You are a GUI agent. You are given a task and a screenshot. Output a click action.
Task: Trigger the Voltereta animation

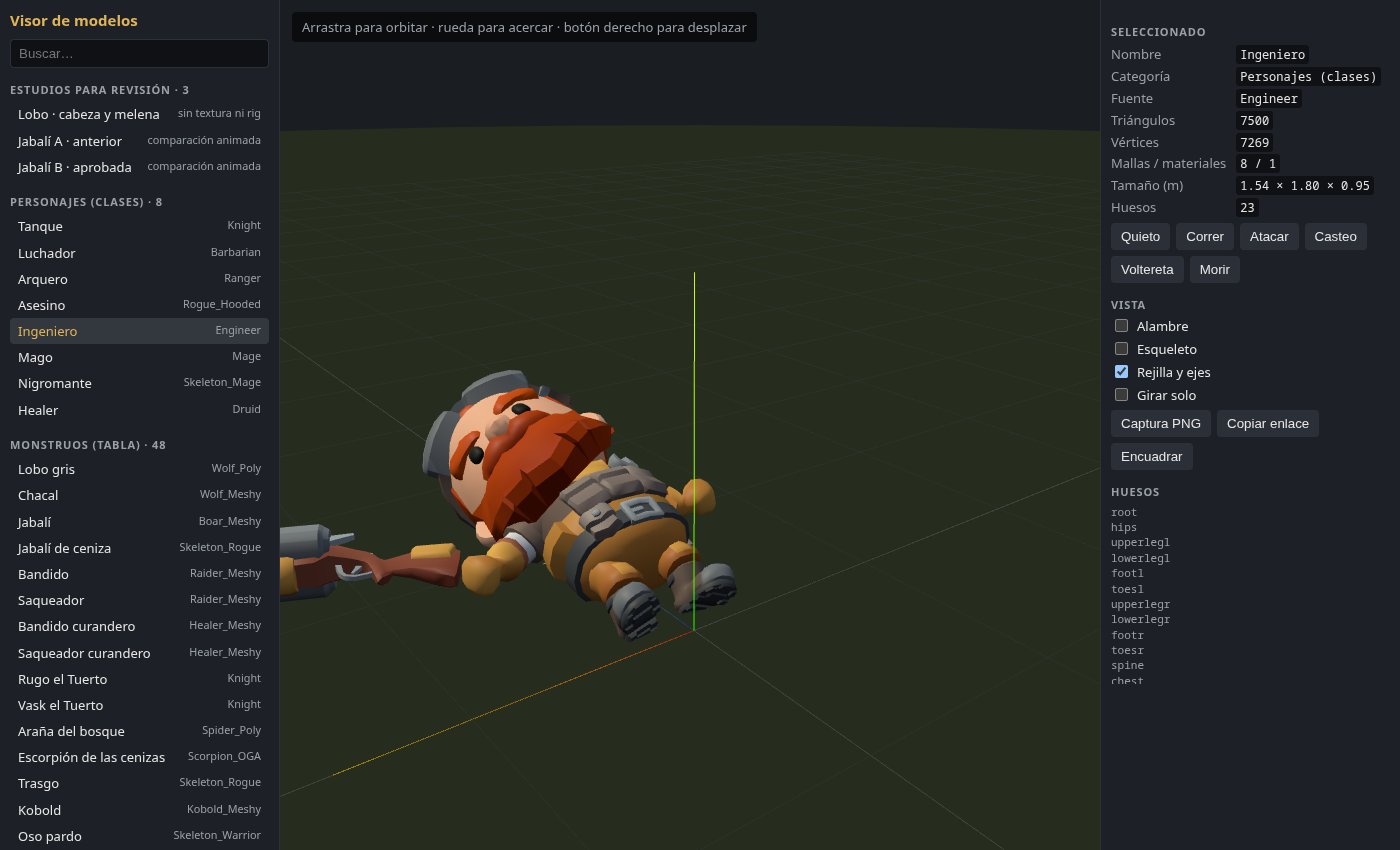[x=1147, y=270]
